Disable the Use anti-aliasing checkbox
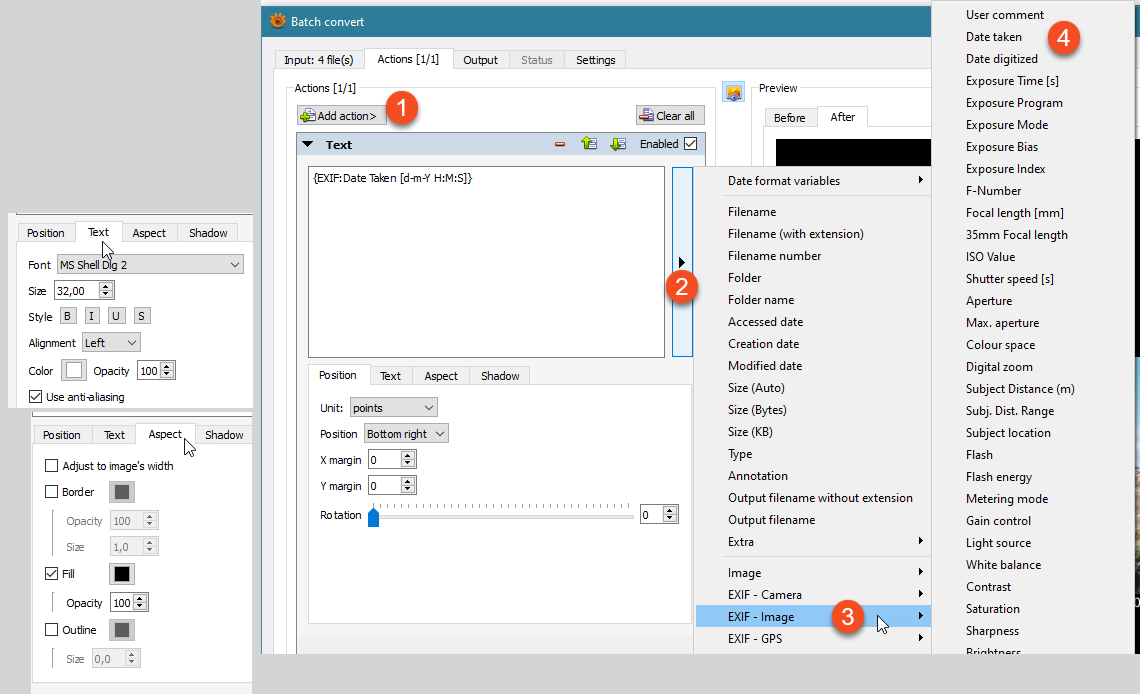The image size is (1140, 694). point(36,397)
